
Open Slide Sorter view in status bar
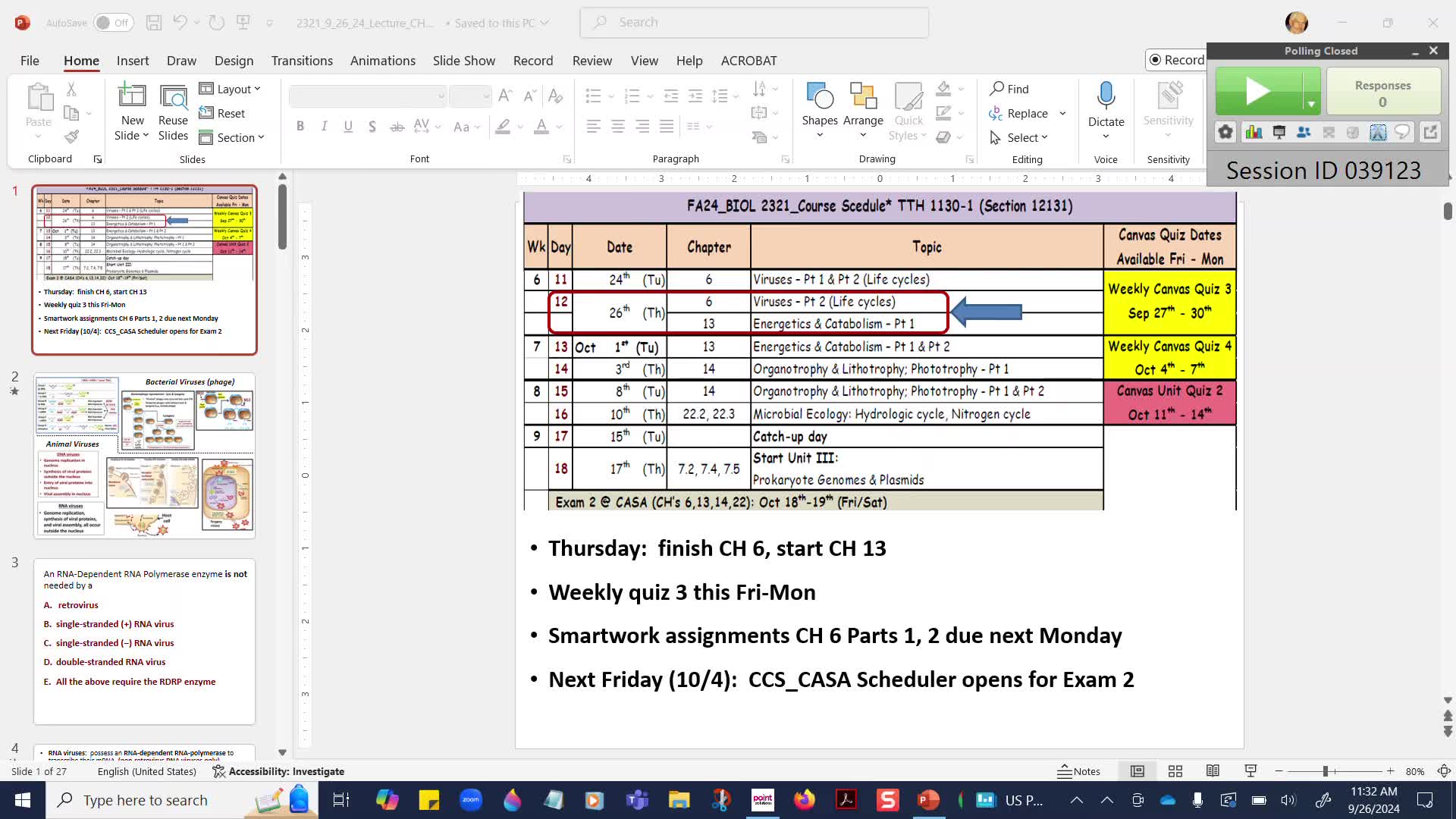coord(1175,771)
